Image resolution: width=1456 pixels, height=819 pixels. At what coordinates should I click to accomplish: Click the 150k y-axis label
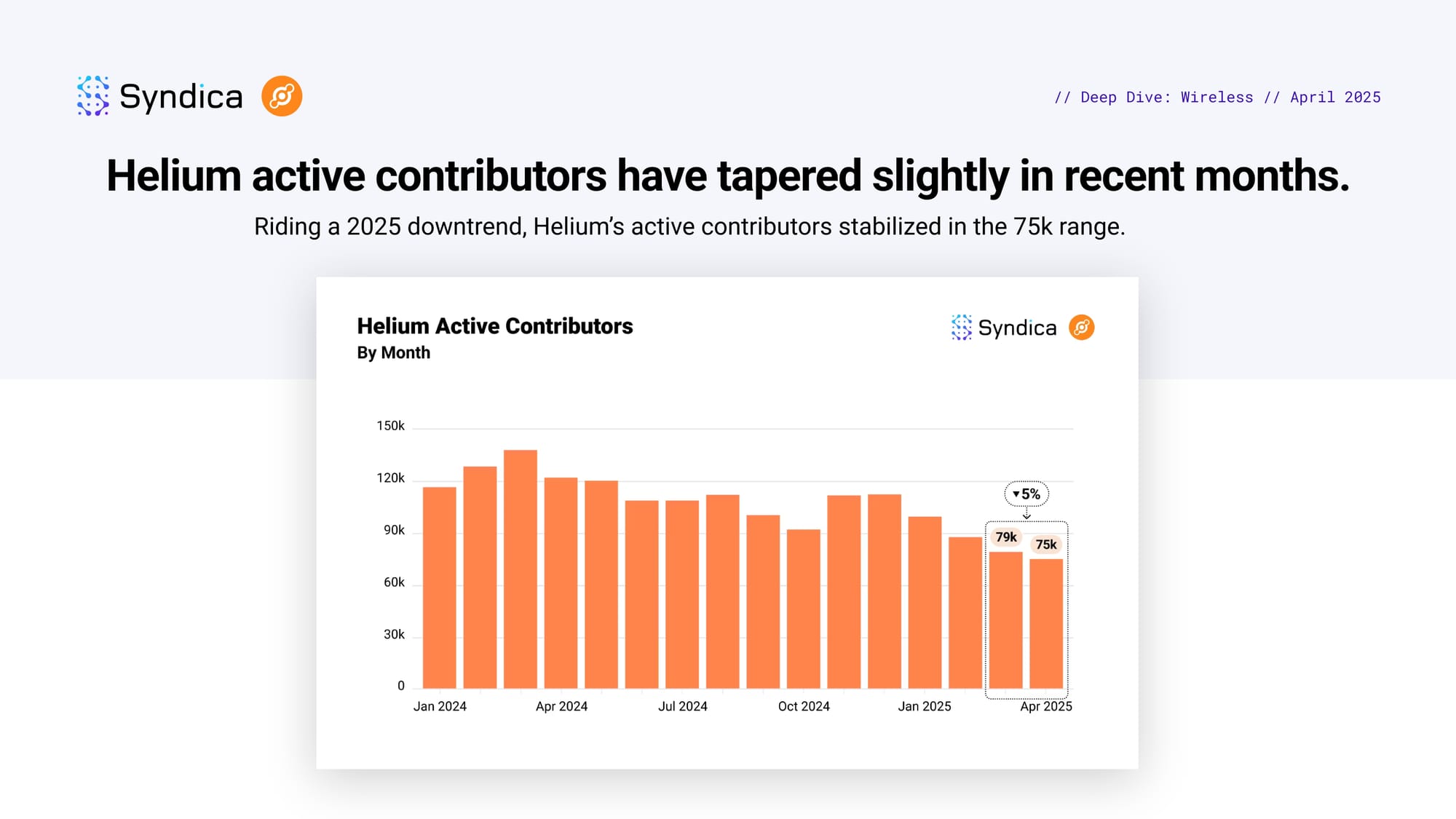pyautogui.click(x=390, y=426)
